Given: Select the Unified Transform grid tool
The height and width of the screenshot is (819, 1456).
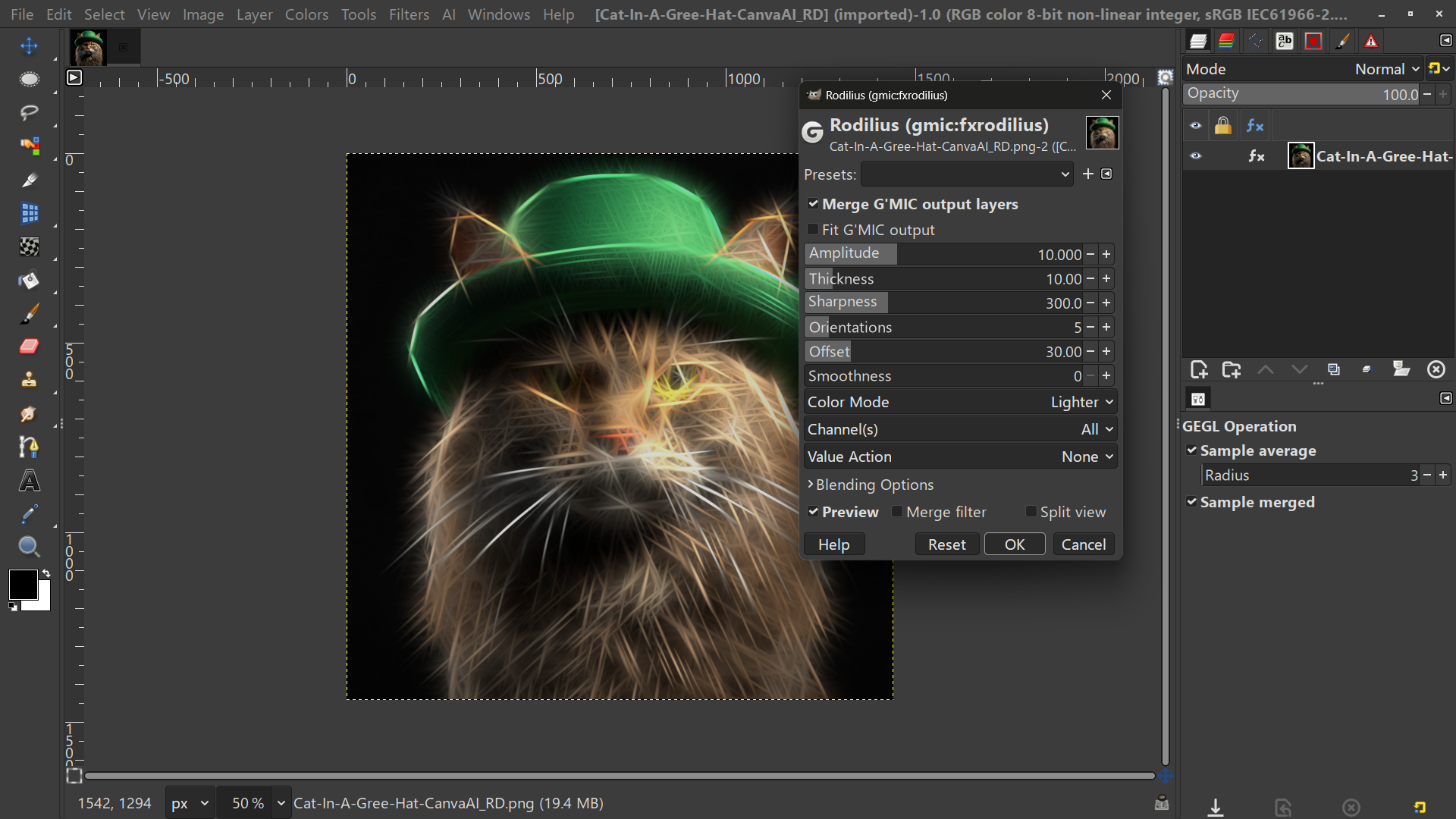Looking at the screenshot, I should (29, 213).
